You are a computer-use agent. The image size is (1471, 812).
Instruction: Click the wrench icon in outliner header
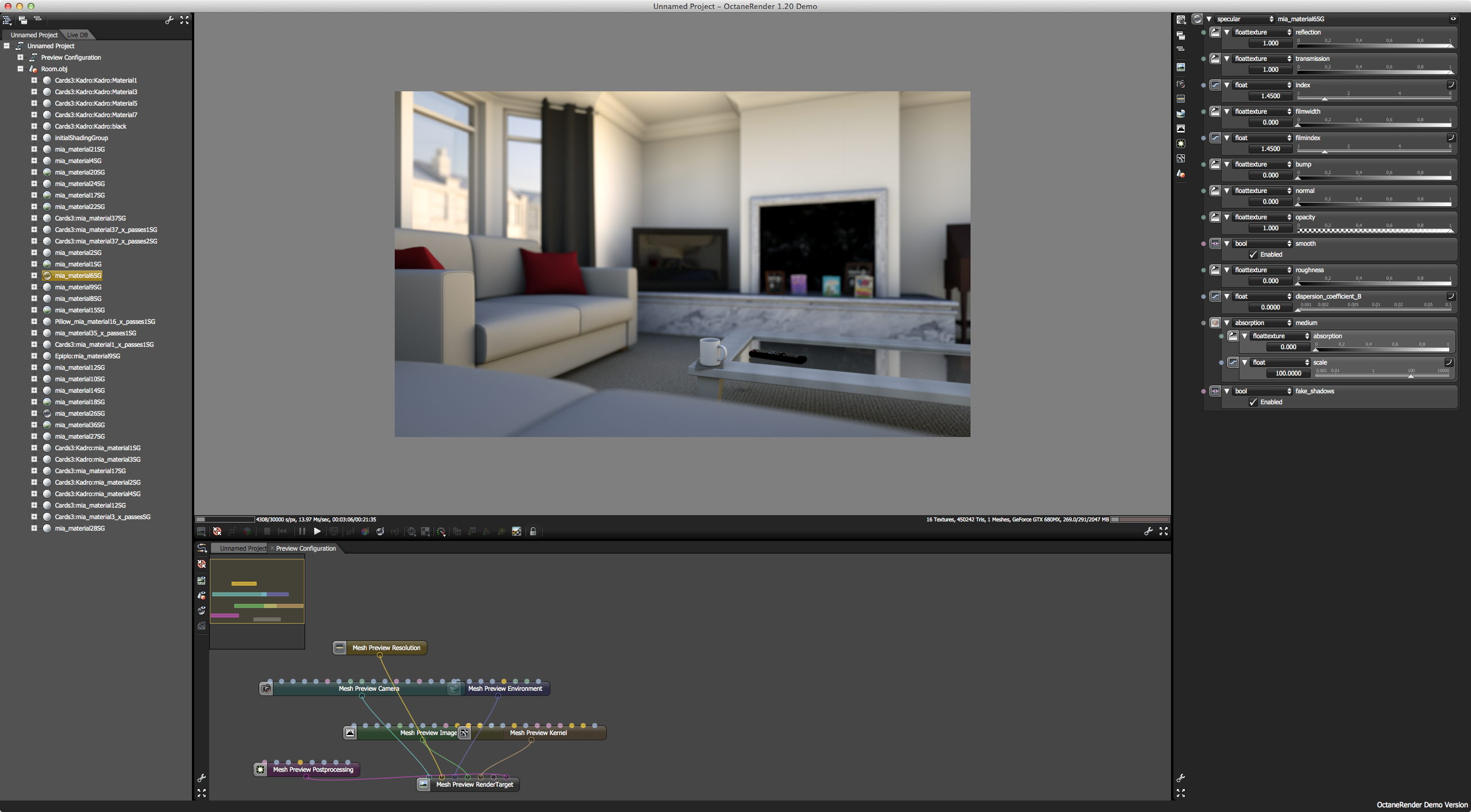(x=170, y=20)
